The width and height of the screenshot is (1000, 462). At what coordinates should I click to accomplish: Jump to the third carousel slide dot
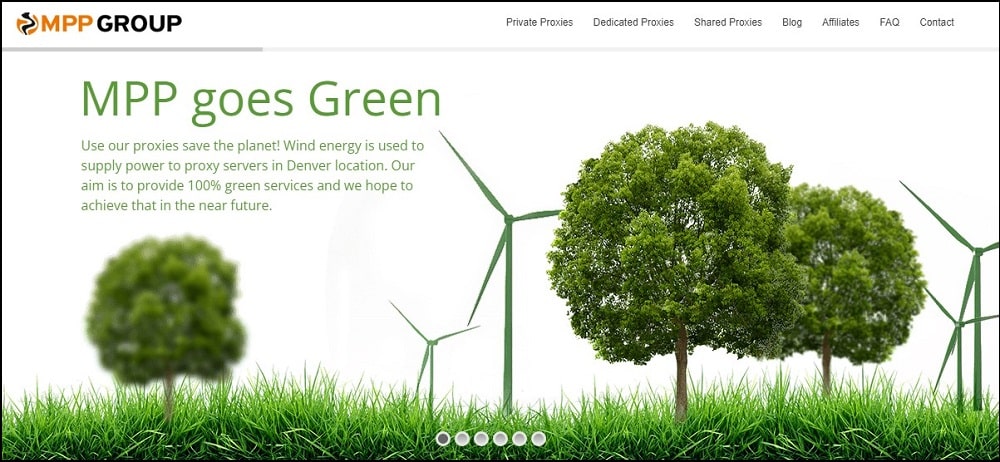tap(481, 438)
